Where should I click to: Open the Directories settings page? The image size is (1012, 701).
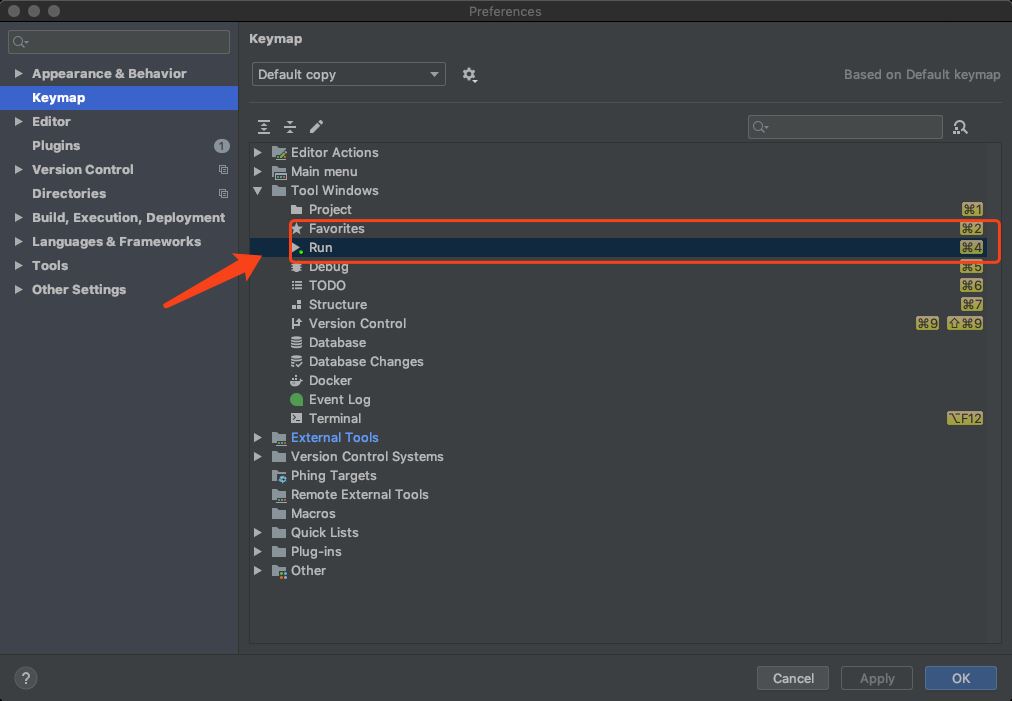coord(68,193)
